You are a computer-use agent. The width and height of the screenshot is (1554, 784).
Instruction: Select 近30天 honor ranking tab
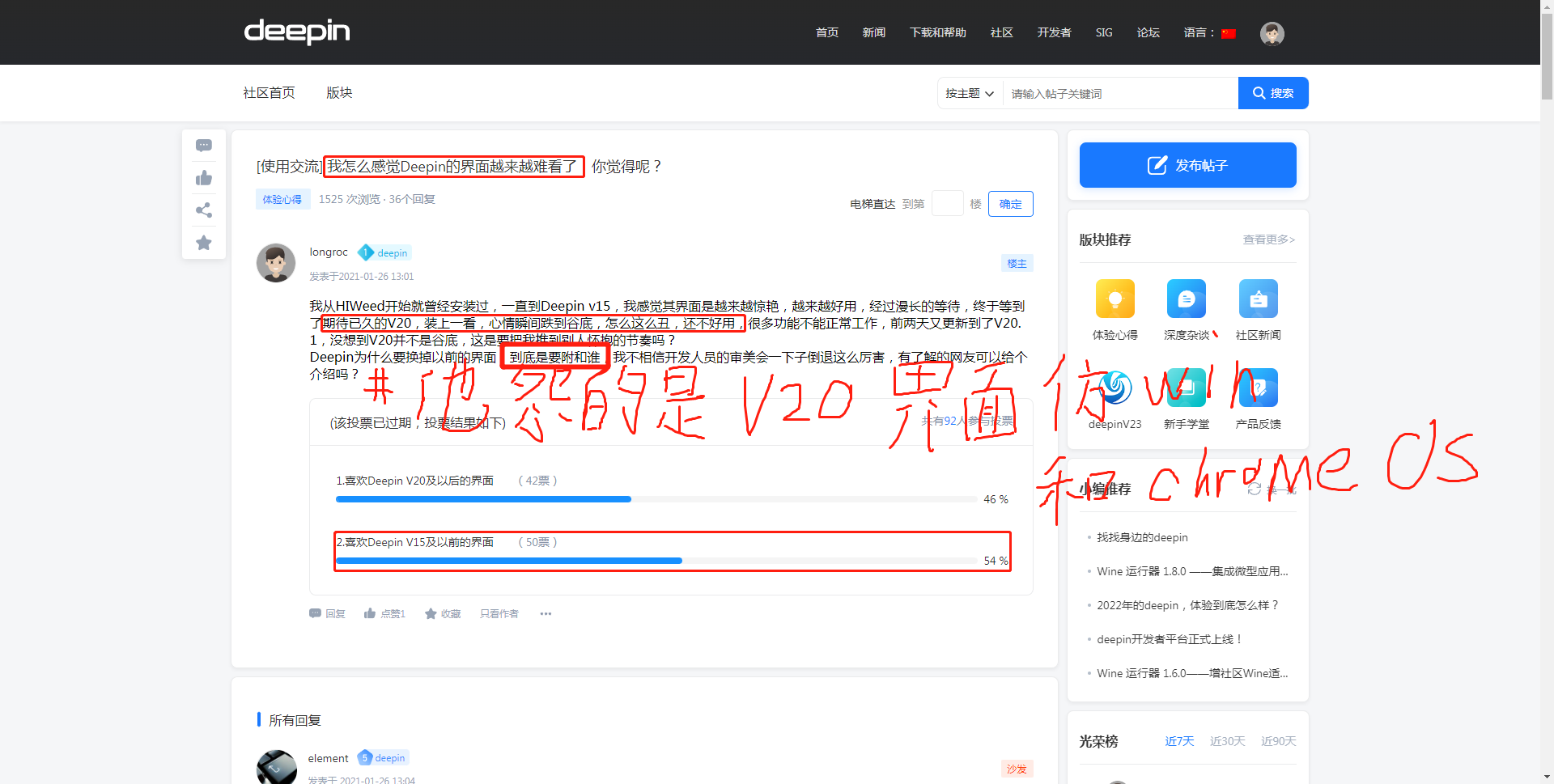click(1227, 741)
